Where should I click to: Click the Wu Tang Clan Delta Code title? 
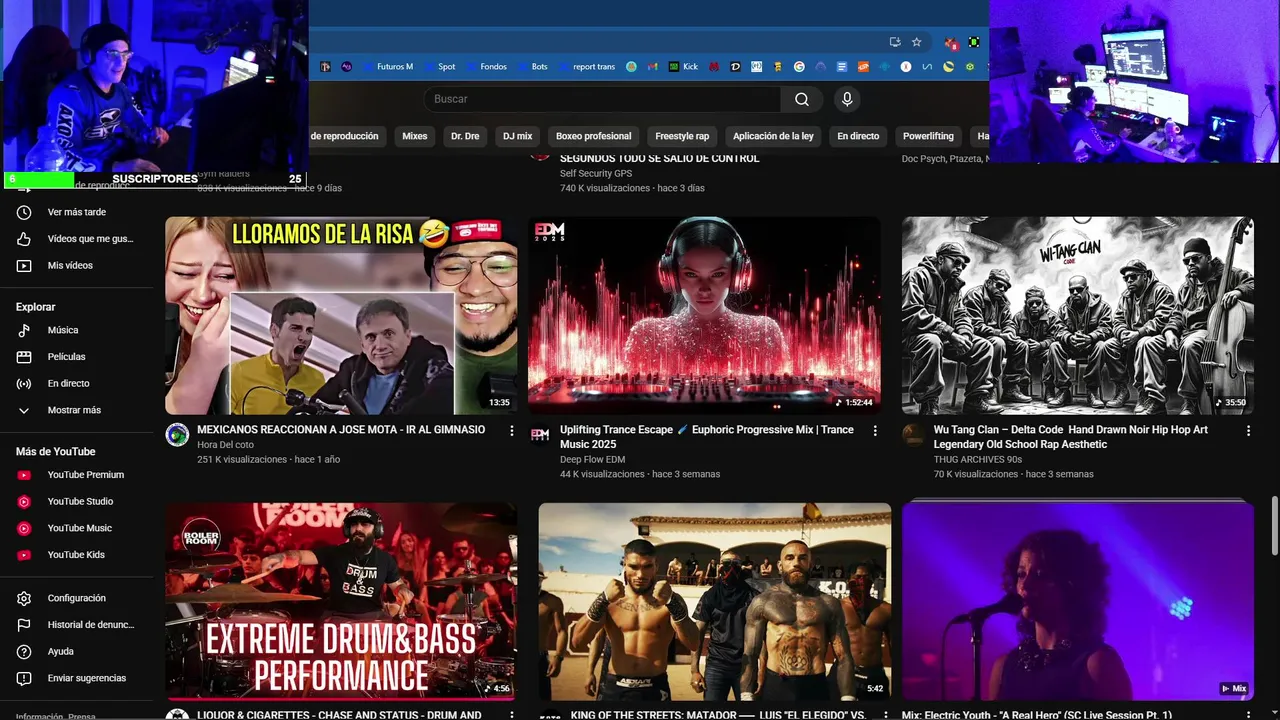click(x=1071, y=437)
